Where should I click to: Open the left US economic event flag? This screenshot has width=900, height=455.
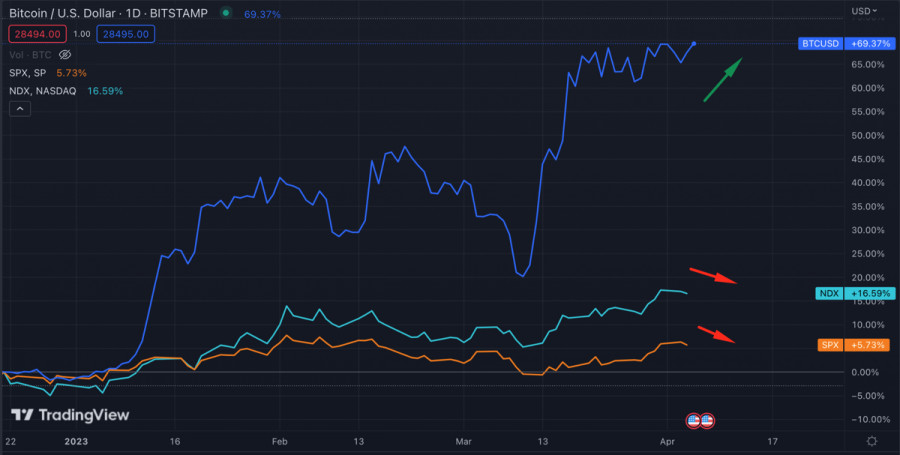pyautogui.click(x=693, y=421)
